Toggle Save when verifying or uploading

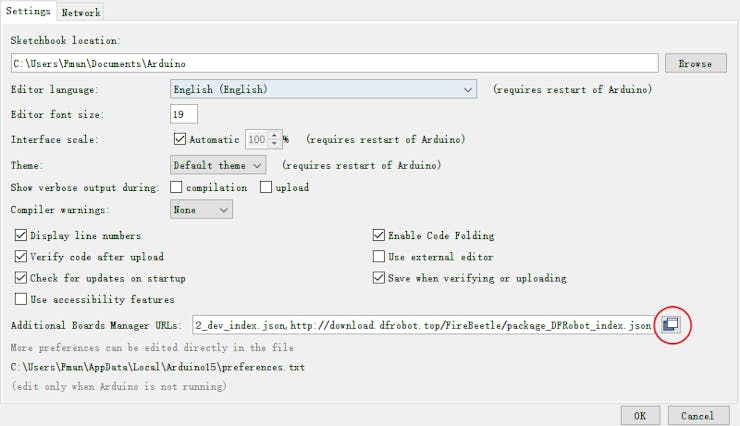point(378,277)
